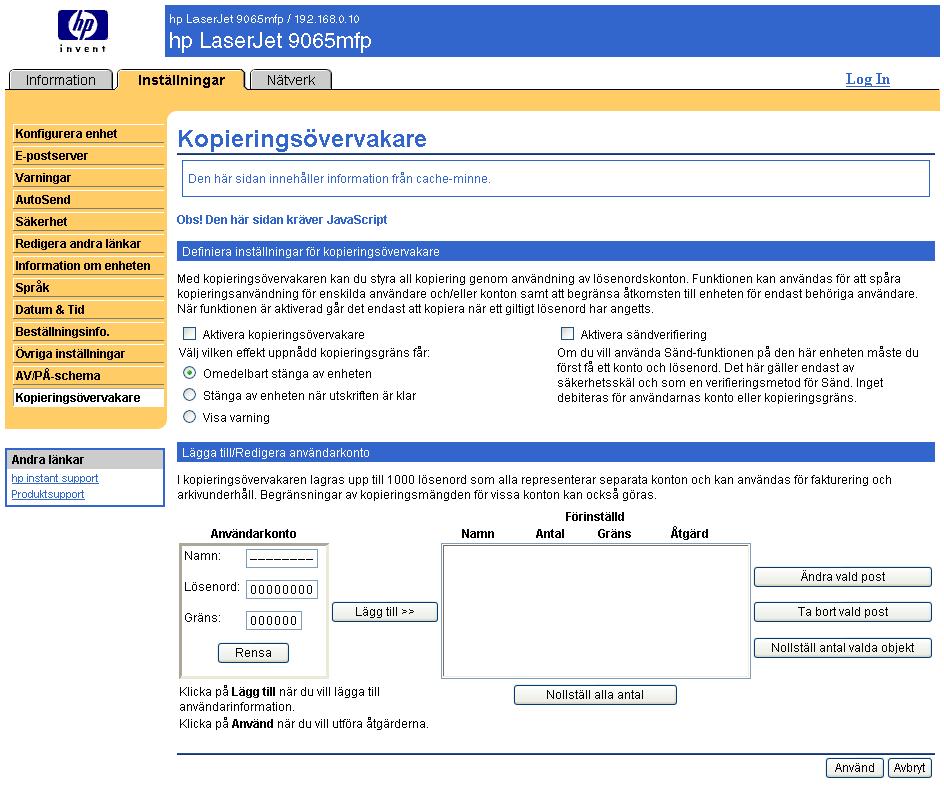Click the Rensa button
The width and height of the screenshot is (944, 796).
[x=253, y=653]
